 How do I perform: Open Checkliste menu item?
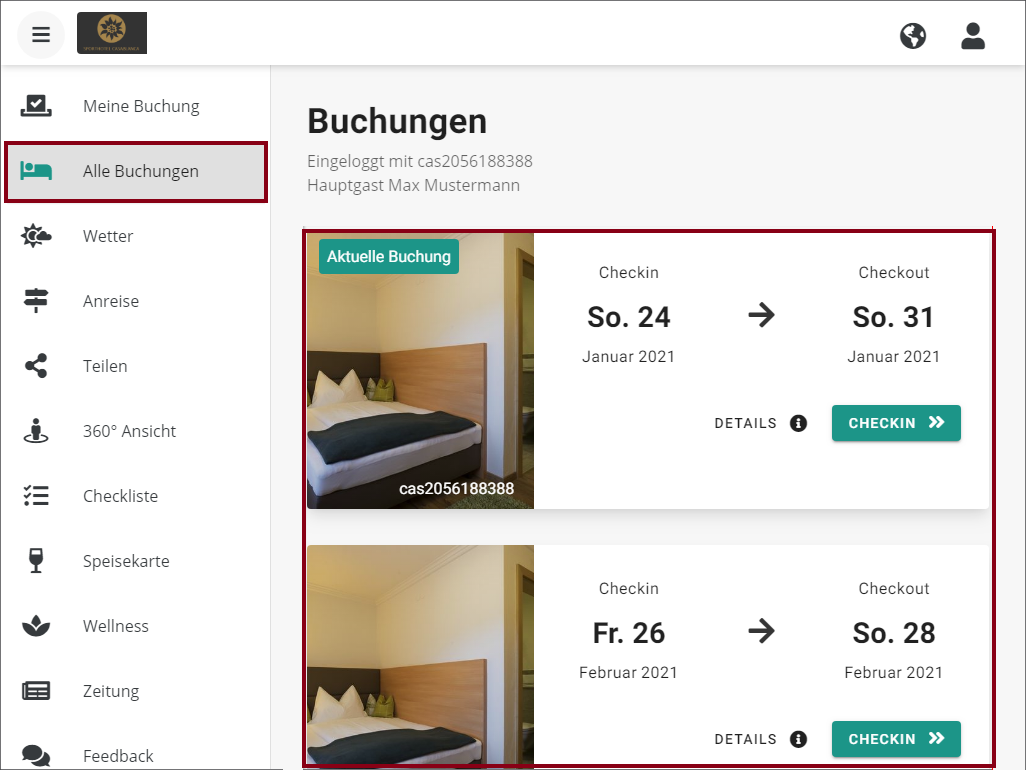tap(136, 496)
